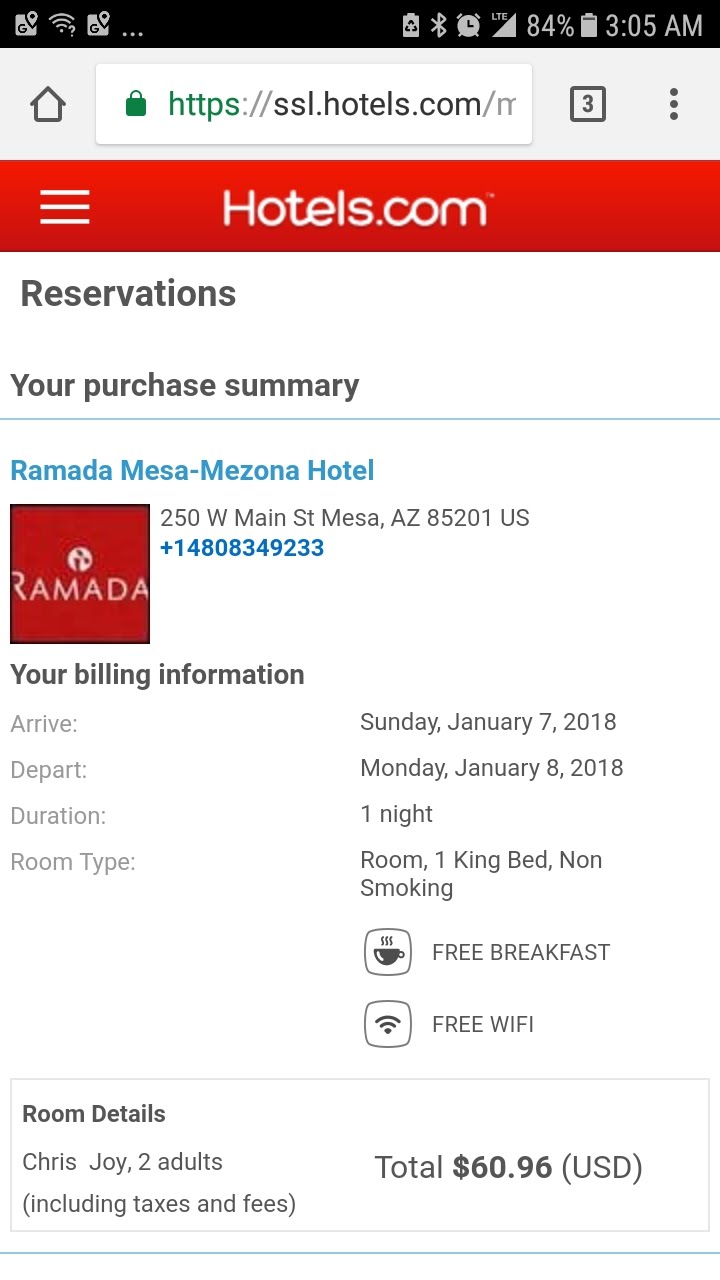Viewport: 720px width, 1280px height.
Task: Open the Ramada Mesa-Mezona Hotel link
Action: coord(192,470)
